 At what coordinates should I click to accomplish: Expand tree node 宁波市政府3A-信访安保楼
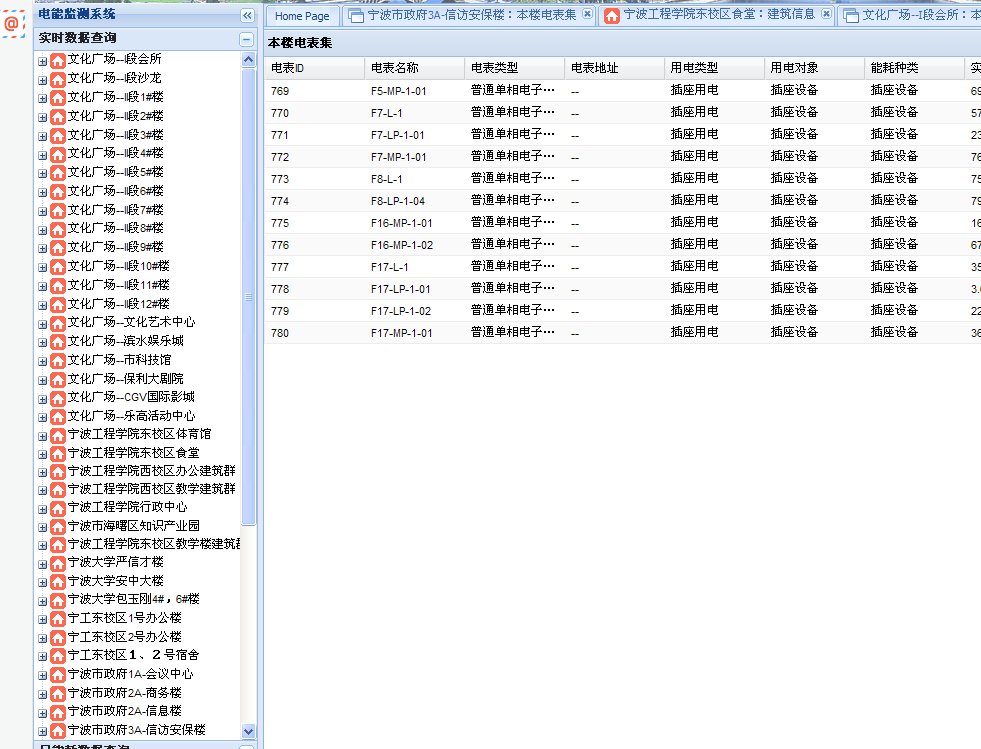[x=43, y=731]
